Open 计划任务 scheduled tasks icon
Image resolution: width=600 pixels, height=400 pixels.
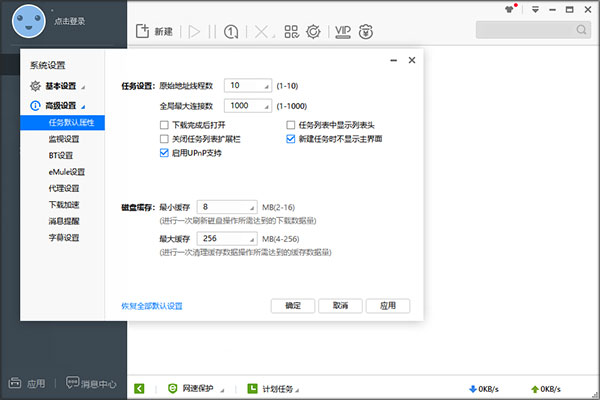[253, 389]
